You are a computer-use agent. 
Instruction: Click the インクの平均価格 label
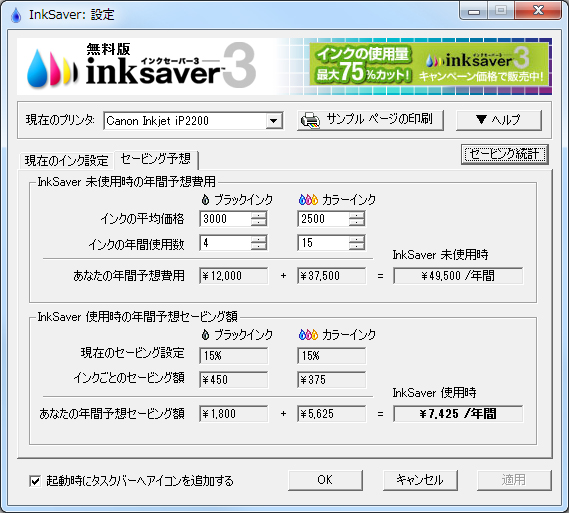tap(142, 219)
